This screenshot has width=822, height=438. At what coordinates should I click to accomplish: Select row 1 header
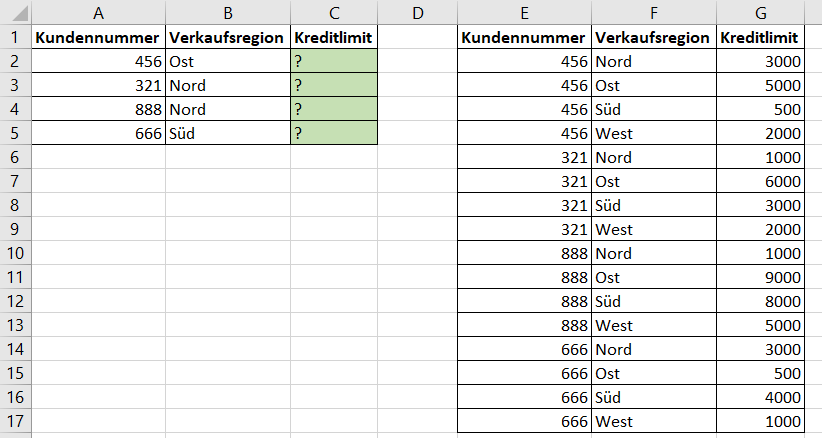tap(16, 37)
